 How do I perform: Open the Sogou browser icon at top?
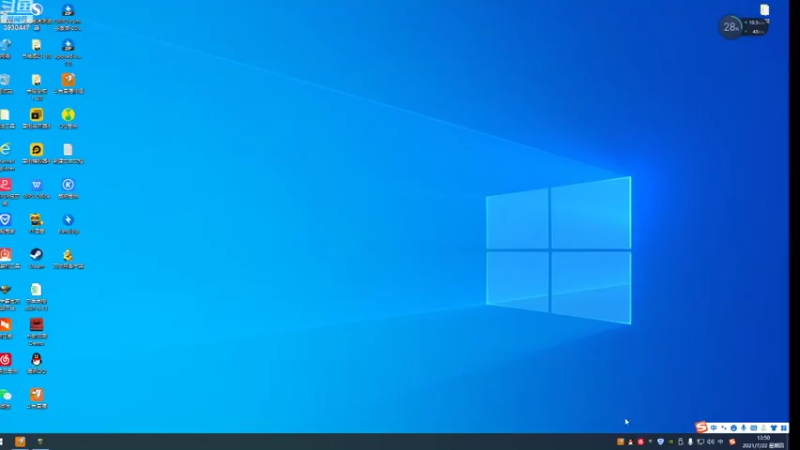click(x=36, y=9)
